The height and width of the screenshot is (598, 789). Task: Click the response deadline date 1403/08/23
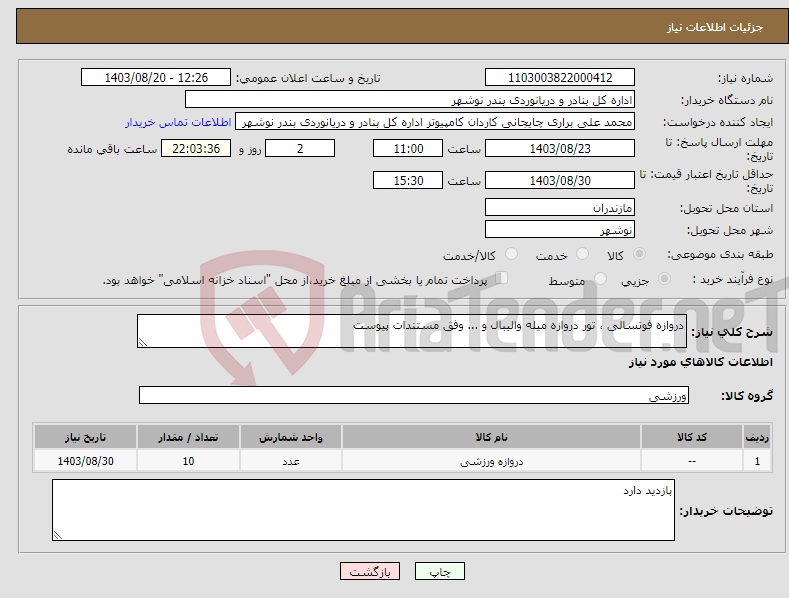tap(560, 148)
